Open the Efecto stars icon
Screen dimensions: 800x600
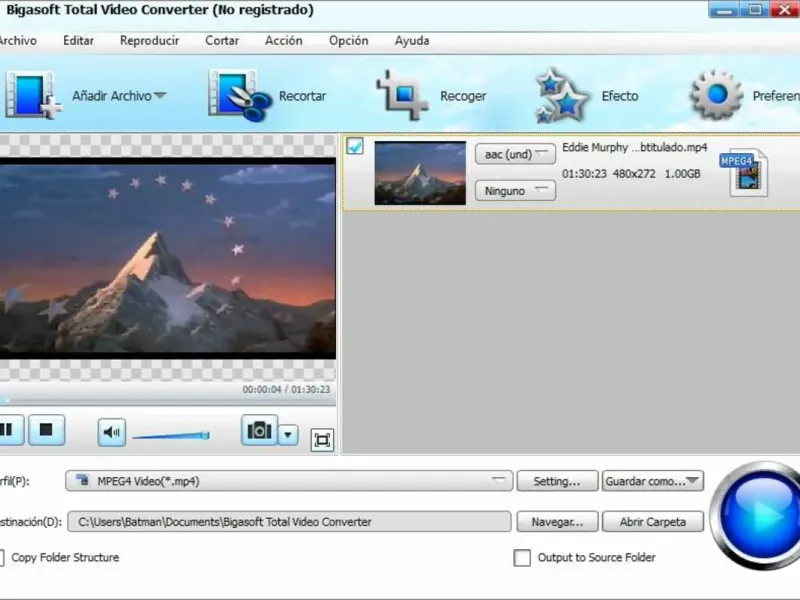[562, 95]
